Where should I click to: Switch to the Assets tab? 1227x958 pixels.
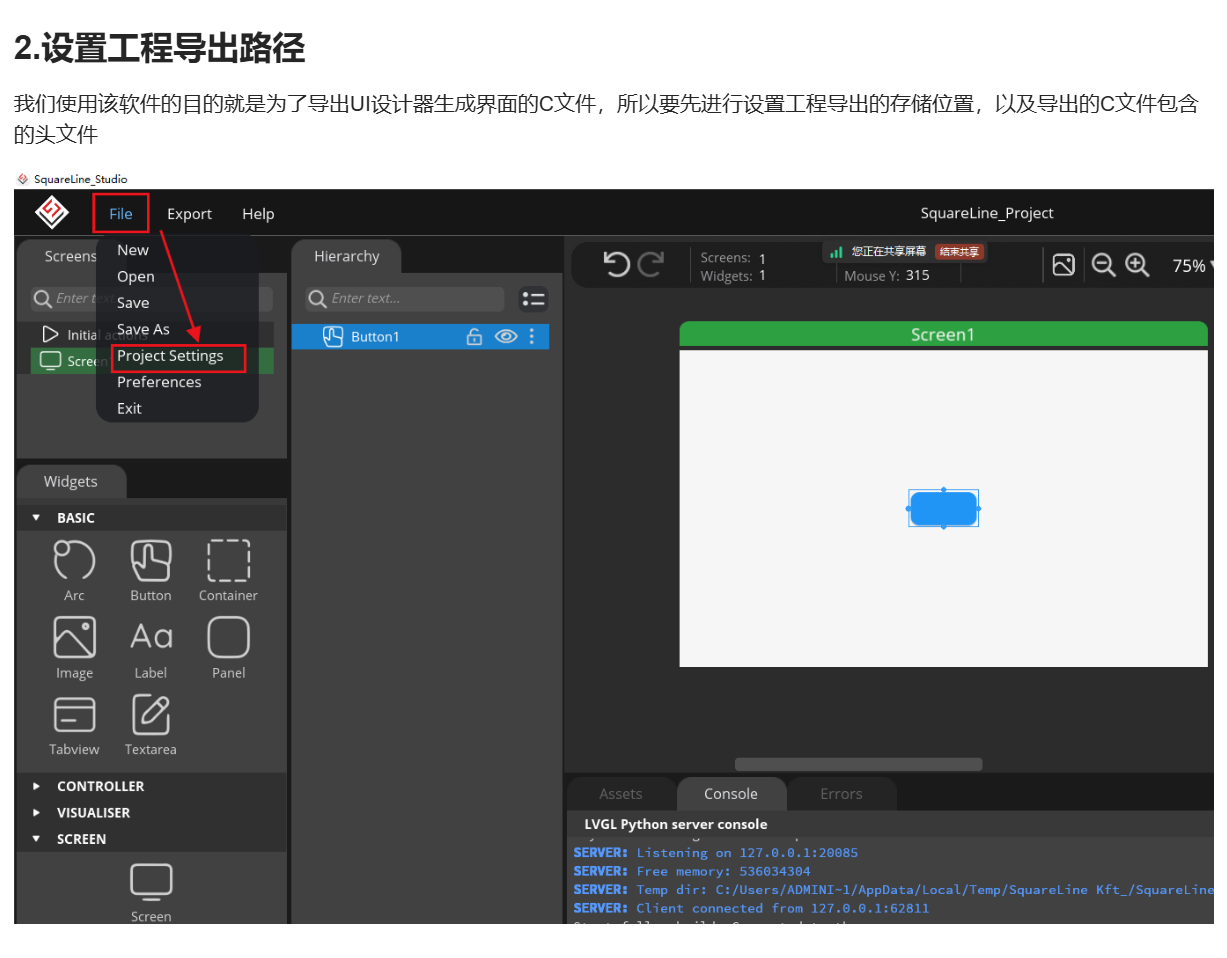click(x=621, y=793)
